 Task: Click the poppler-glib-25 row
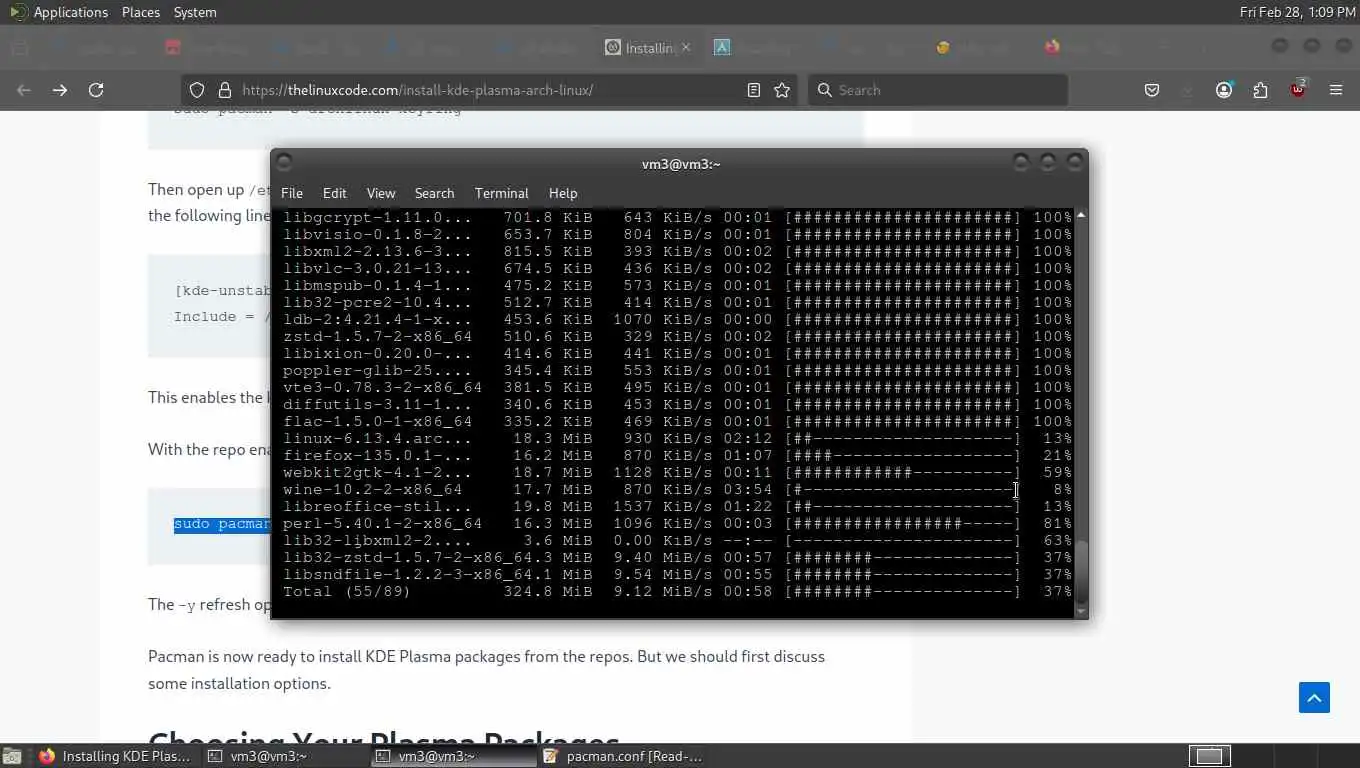click(x=677, y=370)
